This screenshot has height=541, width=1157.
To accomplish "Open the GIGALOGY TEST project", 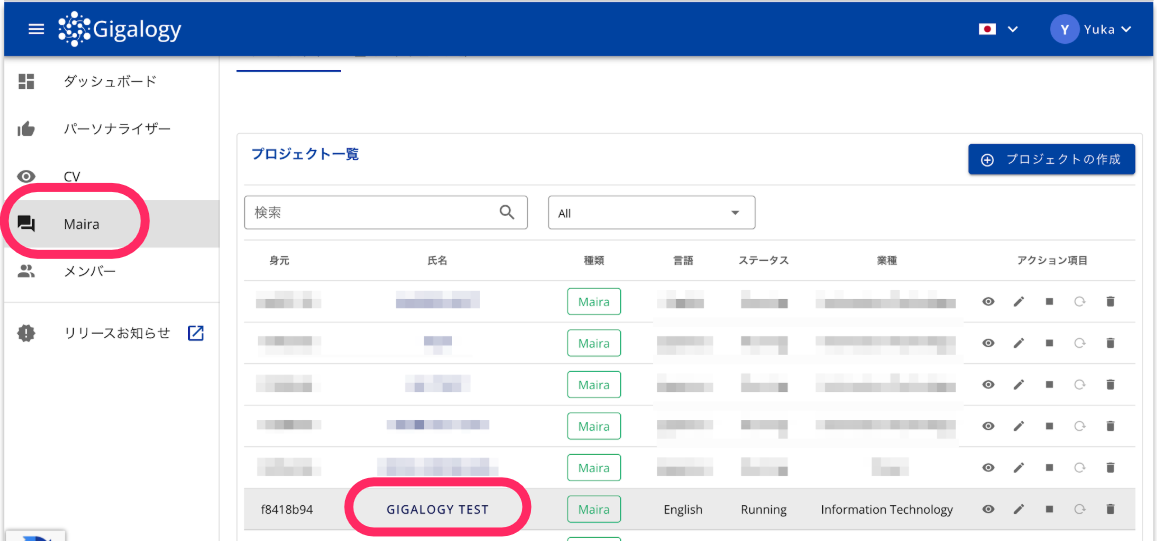I will (437, 509).
